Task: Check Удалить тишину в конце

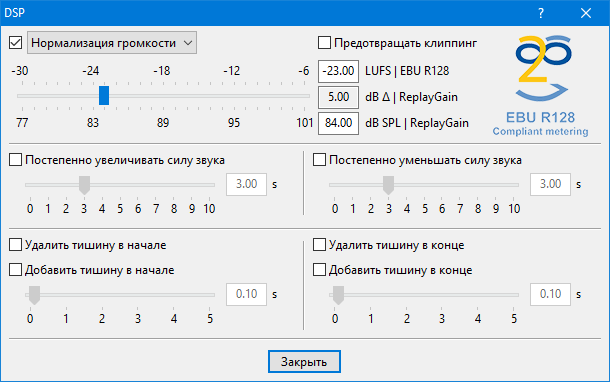Action: click(x=319, y=245)
